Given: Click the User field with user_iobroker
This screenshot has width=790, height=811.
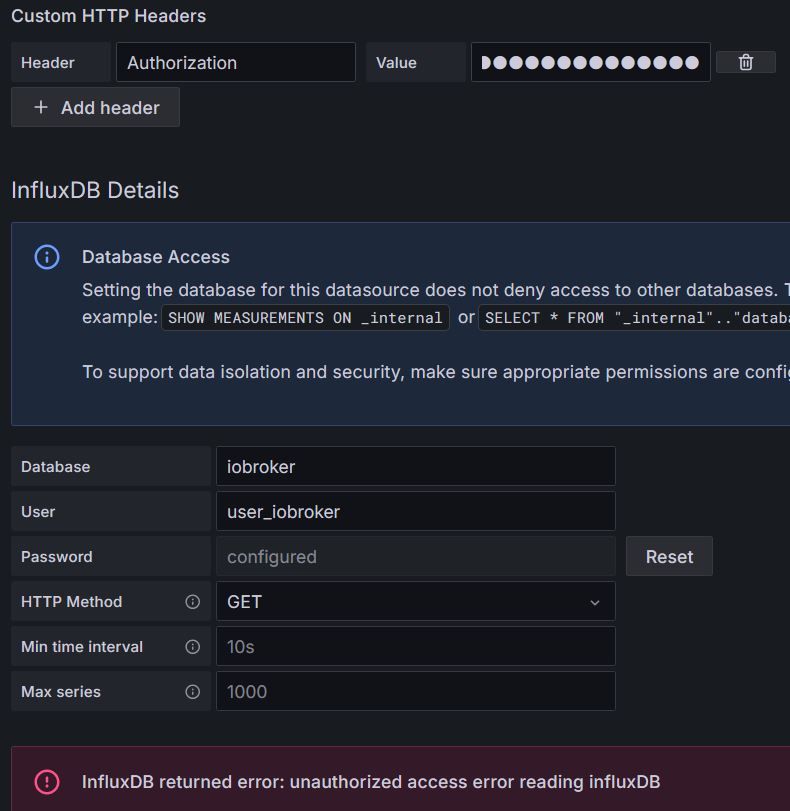Looking at the screenshot, I should pos(415,512).
